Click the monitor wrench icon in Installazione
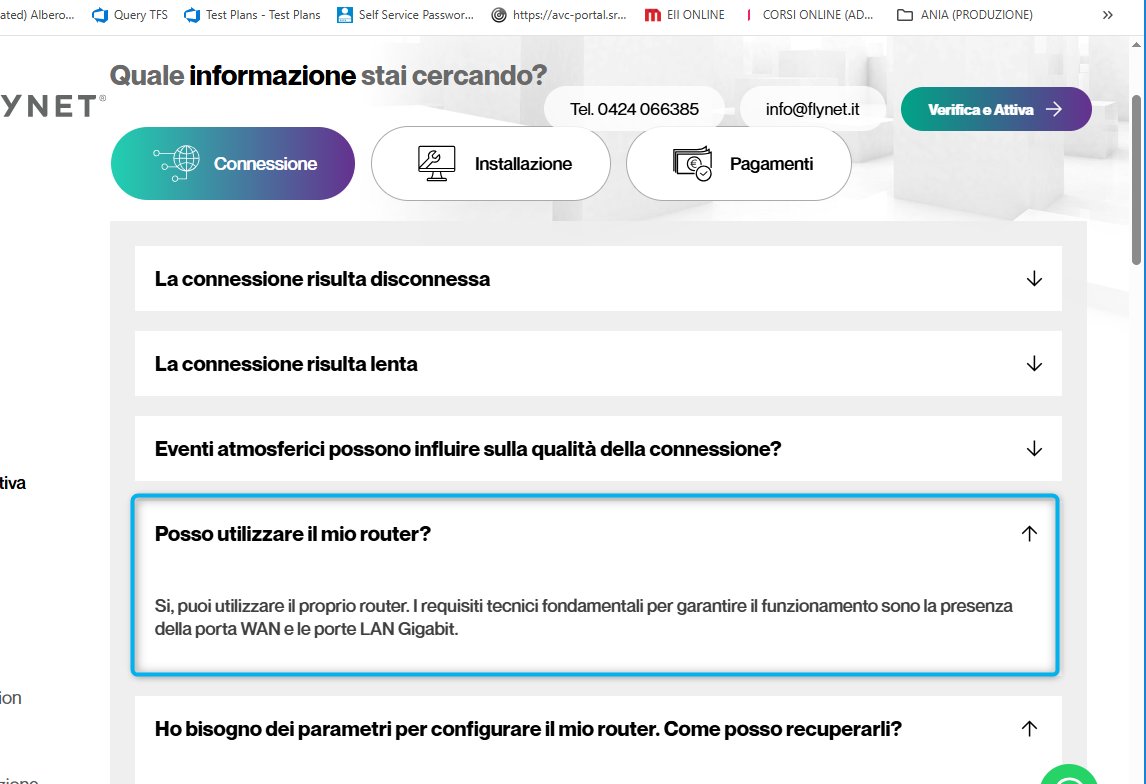 (x=436, y=164)
